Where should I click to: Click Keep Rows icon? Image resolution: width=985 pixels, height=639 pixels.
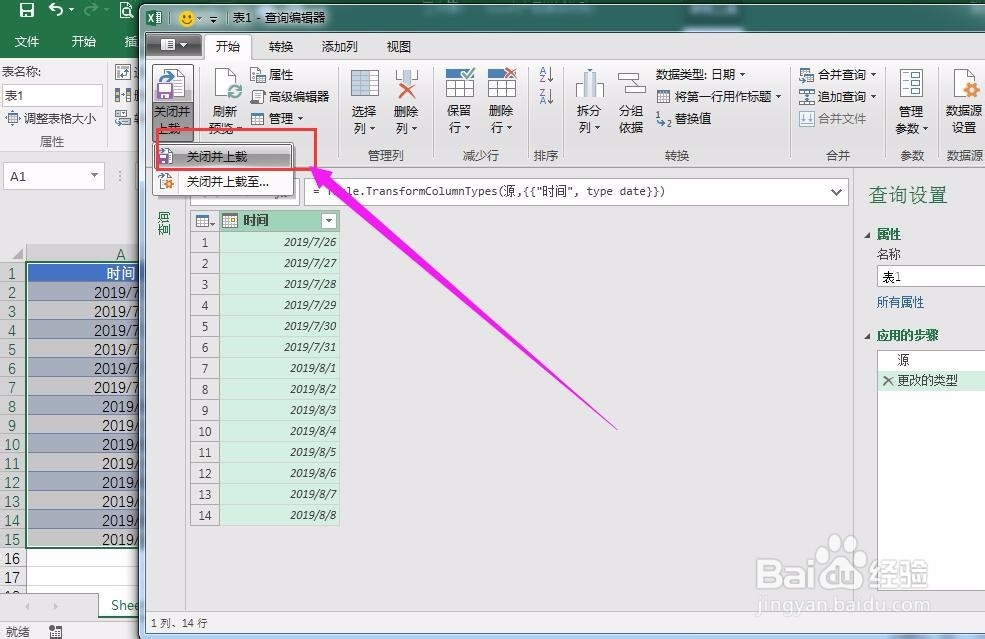pos(459,83)
